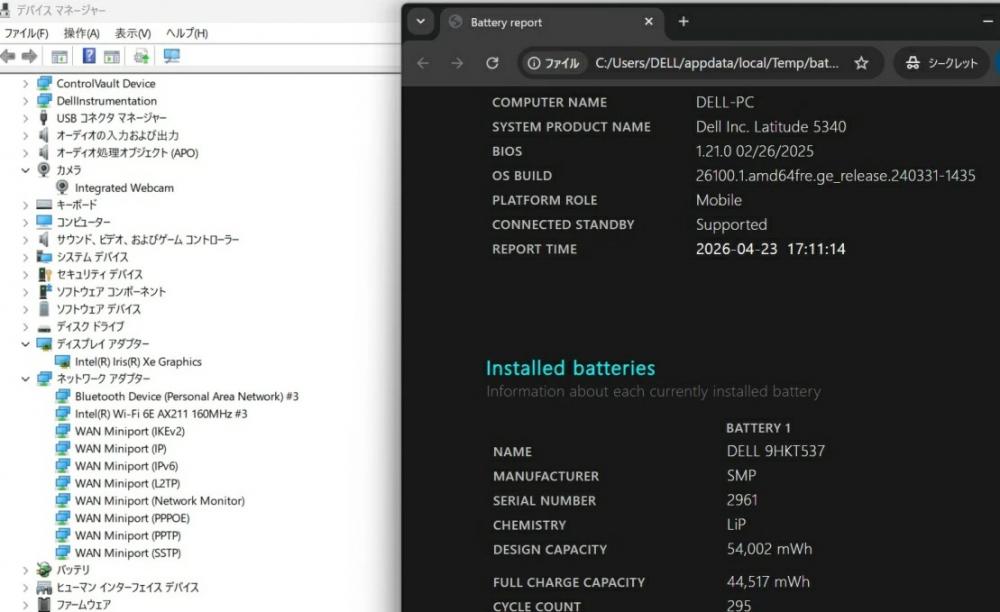Image resolution: width=1000 pixels, height=612 pixels.
Task: Open a new browser tab
Action: 684,22
